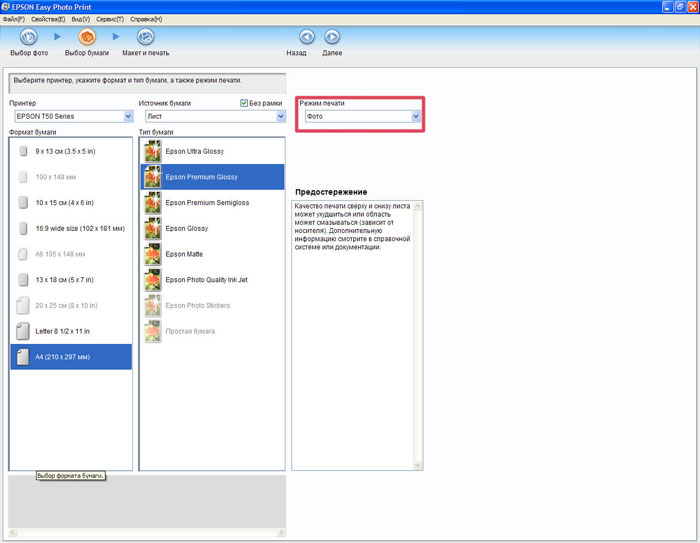The height and width of the screenshot is (543, 700).
Task: Open the Файл(F) menu
Action: (14, 19)
